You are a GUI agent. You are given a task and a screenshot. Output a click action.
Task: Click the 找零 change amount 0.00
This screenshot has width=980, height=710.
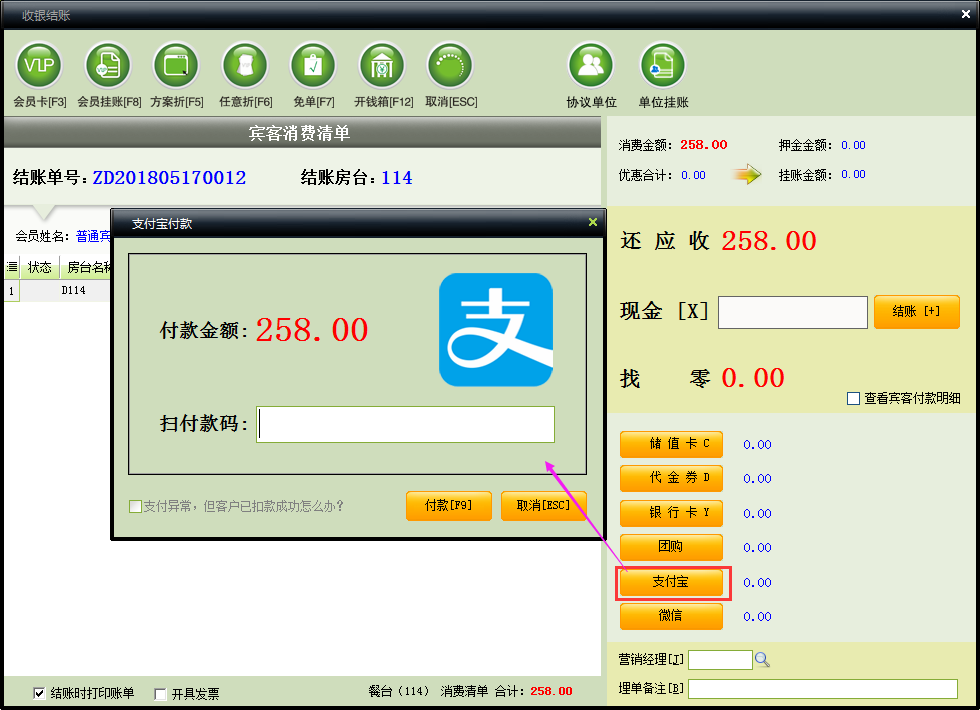[x=752, y=378]
